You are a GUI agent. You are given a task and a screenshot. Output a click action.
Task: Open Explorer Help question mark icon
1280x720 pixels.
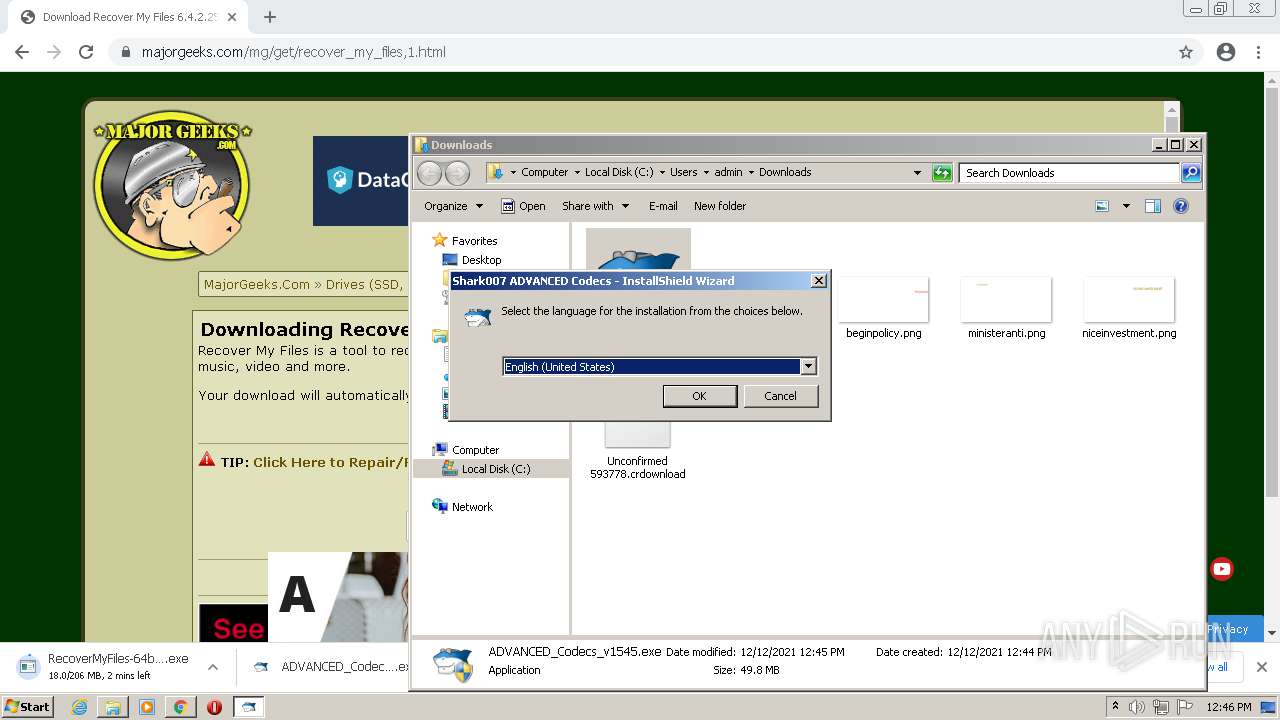coord(1181,206)
